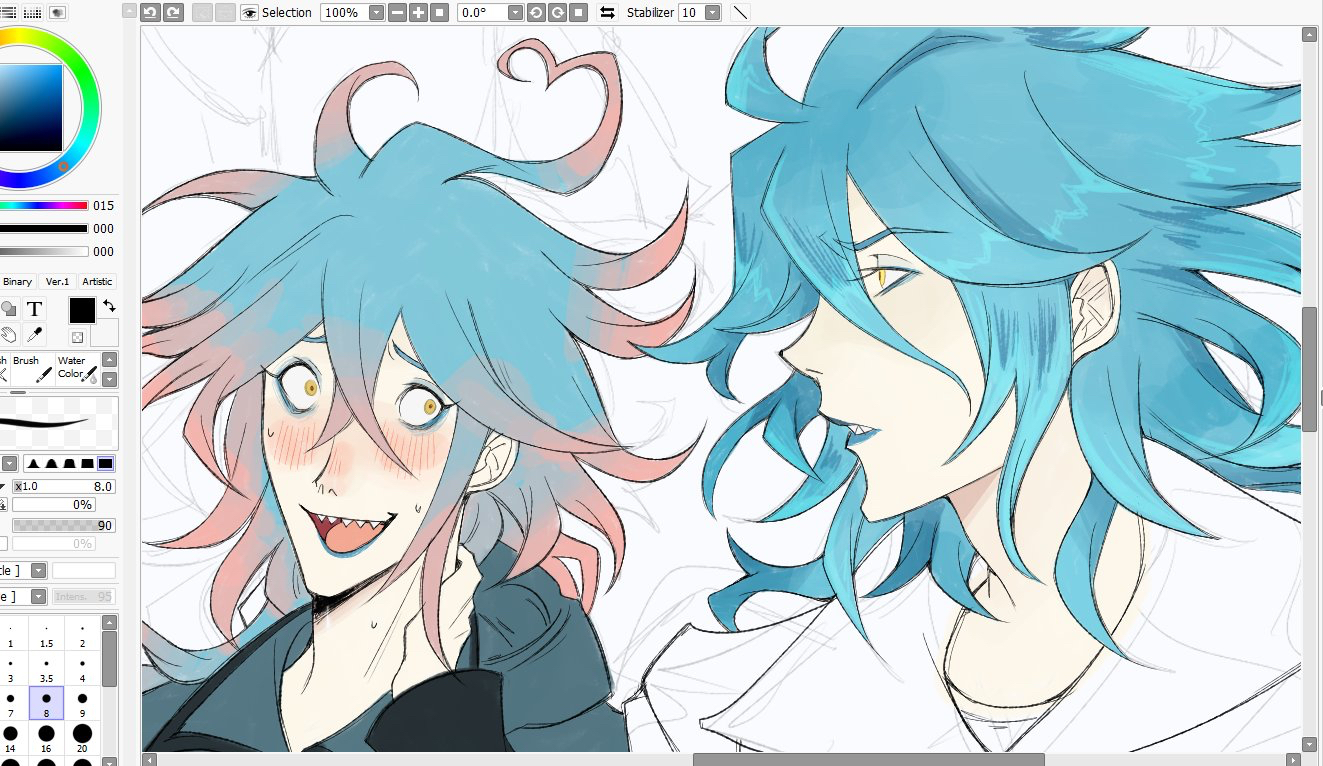This screenshot has width=1323, height=766.
Task: Click the Undo arrow in the top toolbar
Action: click(x=150, y=13)
